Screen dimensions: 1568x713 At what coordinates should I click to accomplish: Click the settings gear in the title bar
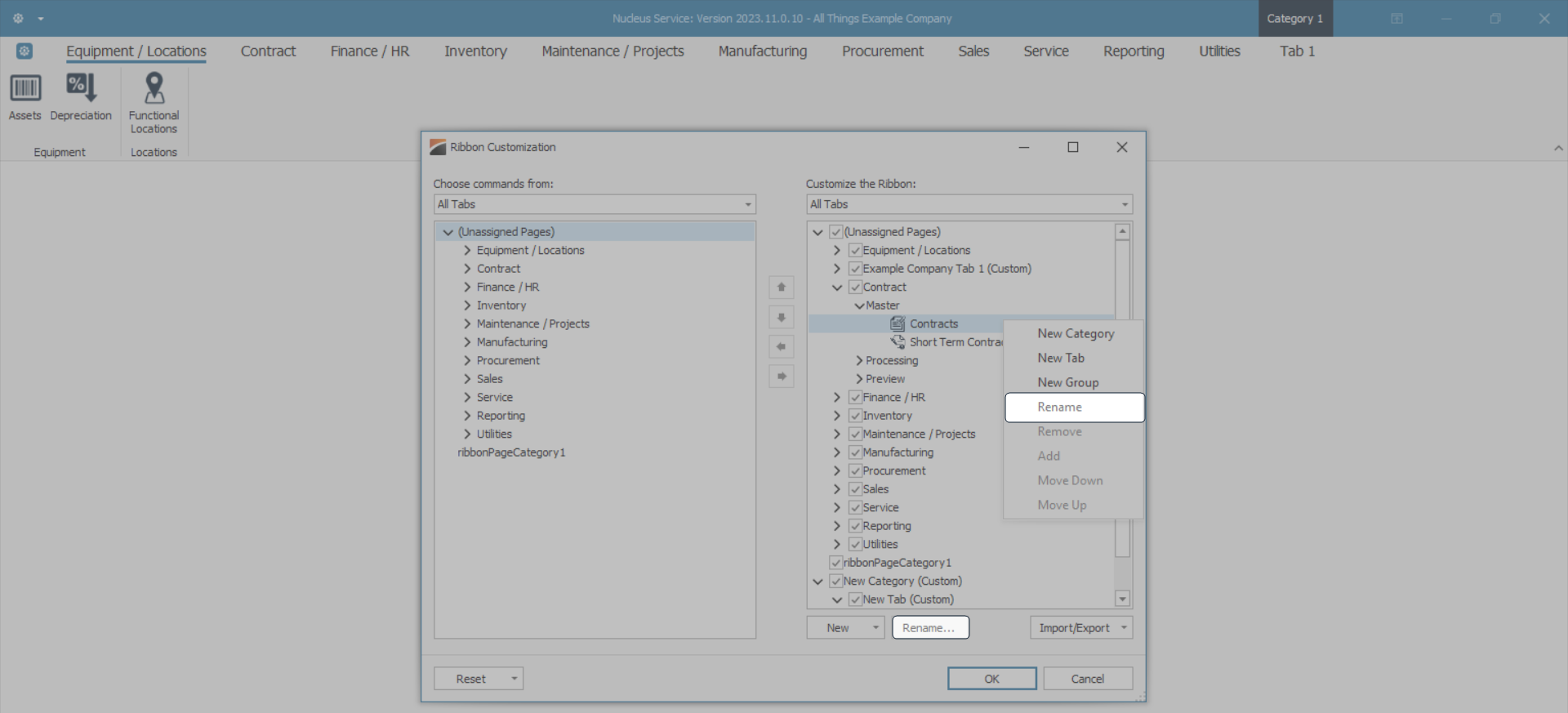click(18, 18)
